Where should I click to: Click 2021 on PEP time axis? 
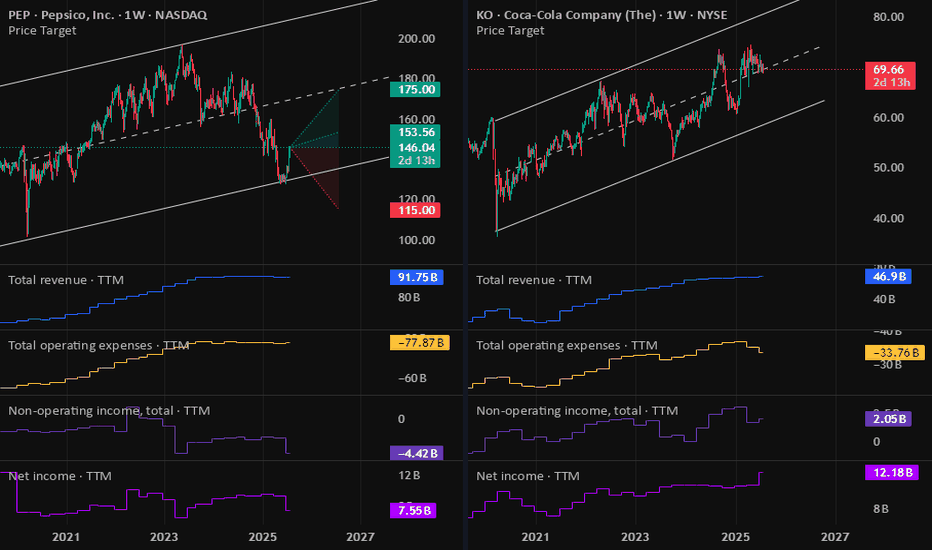coord(65,537)
